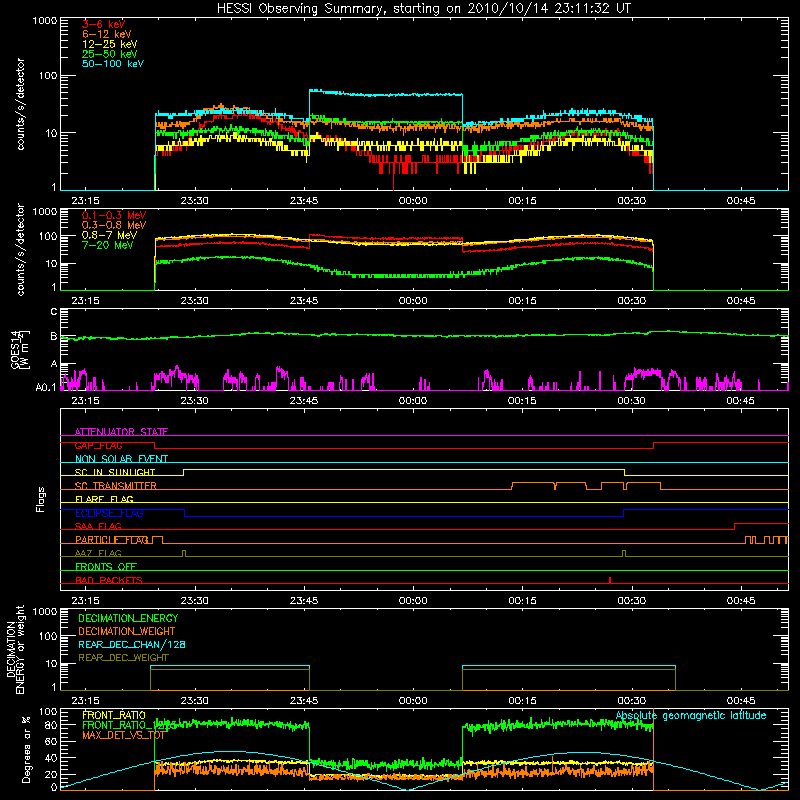Pick the GAP_FLAG label

tap(98, 445)
